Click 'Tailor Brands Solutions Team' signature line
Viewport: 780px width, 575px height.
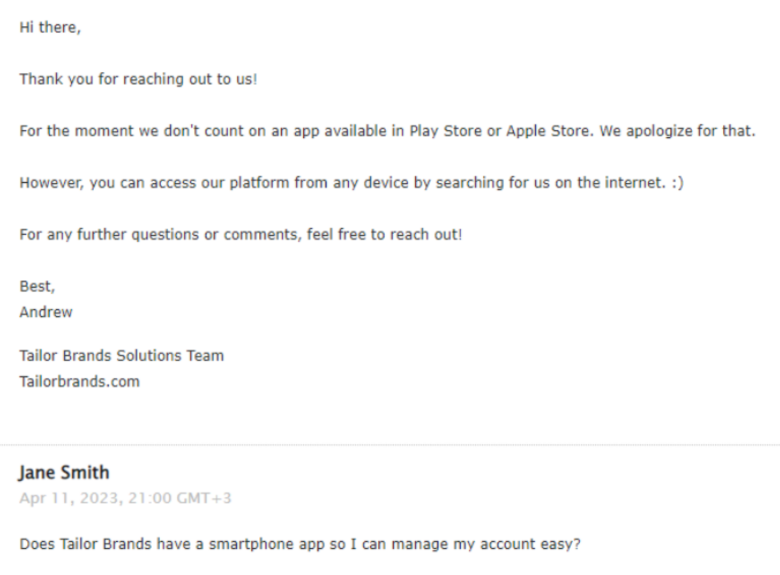[x=122, y=356]
